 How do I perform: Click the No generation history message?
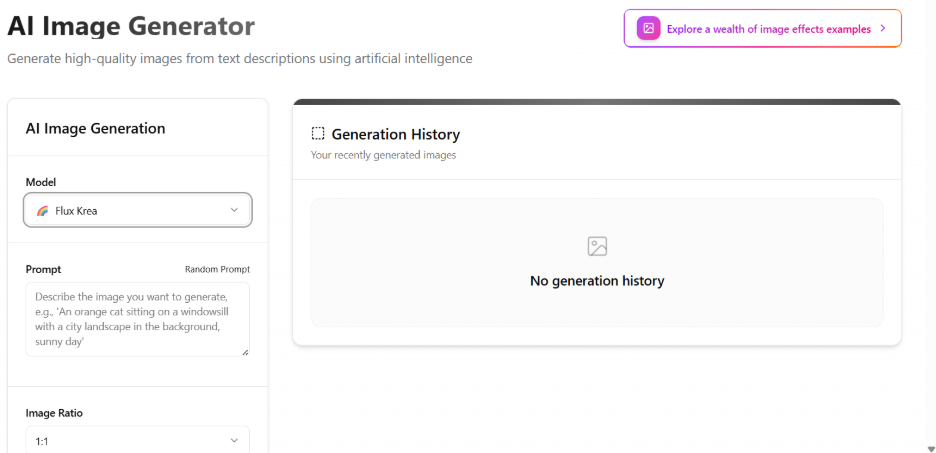click(597, 281)
